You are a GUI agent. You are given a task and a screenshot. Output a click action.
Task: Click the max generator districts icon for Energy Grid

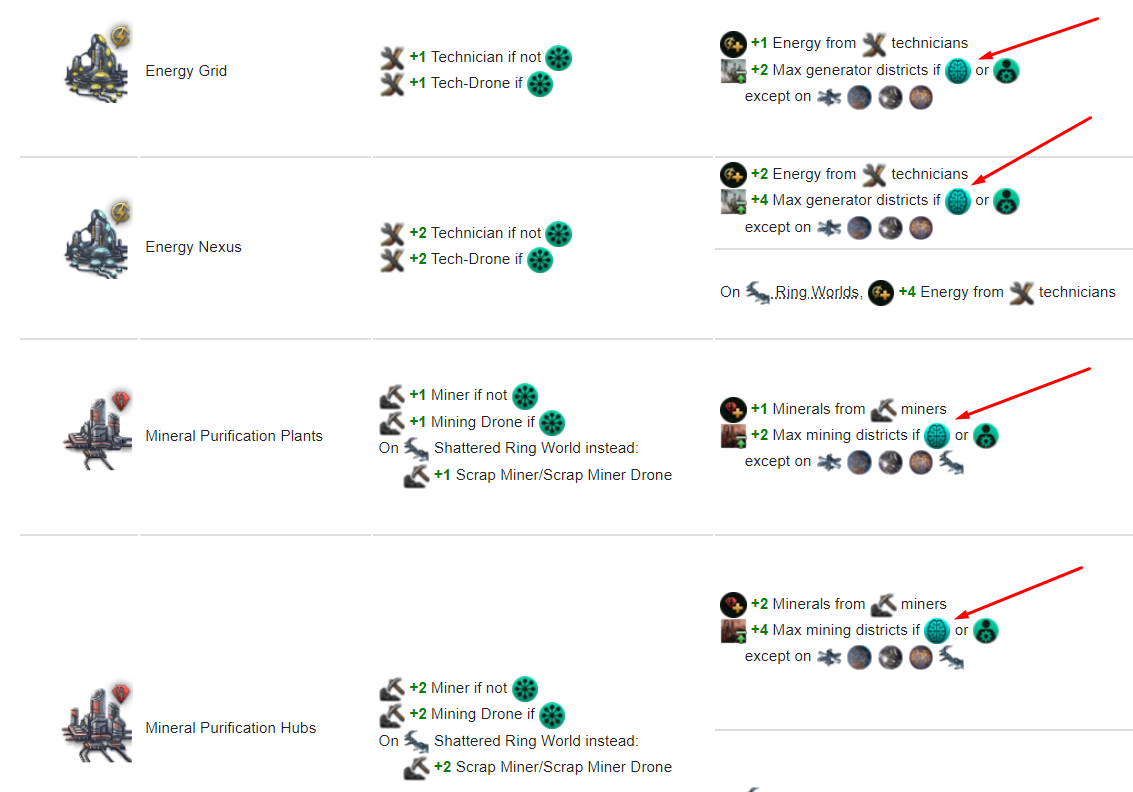(733, 71)
